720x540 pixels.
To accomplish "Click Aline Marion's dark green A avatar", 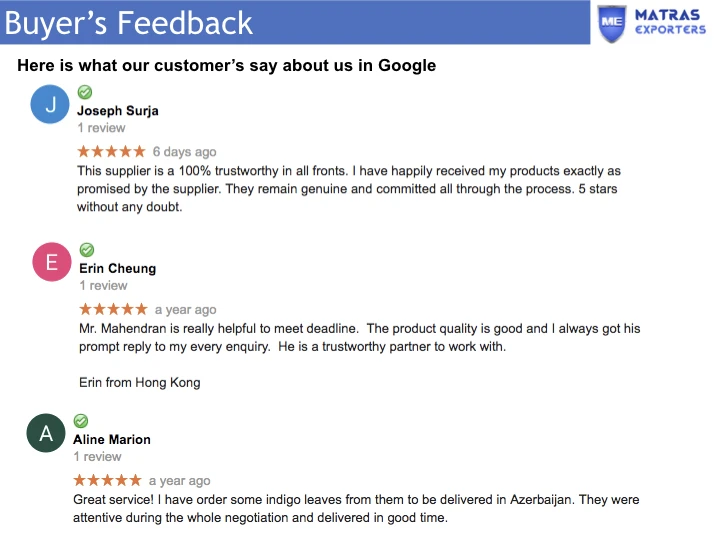I will pos(46,433).
